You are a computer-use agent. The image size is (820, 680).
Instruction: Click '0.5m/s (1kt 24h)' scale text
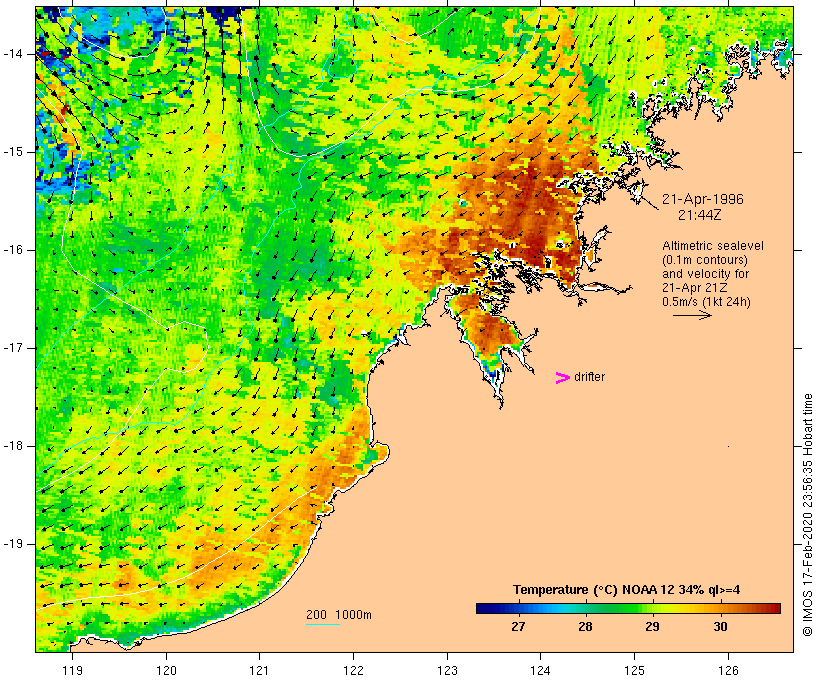point(707,302)
